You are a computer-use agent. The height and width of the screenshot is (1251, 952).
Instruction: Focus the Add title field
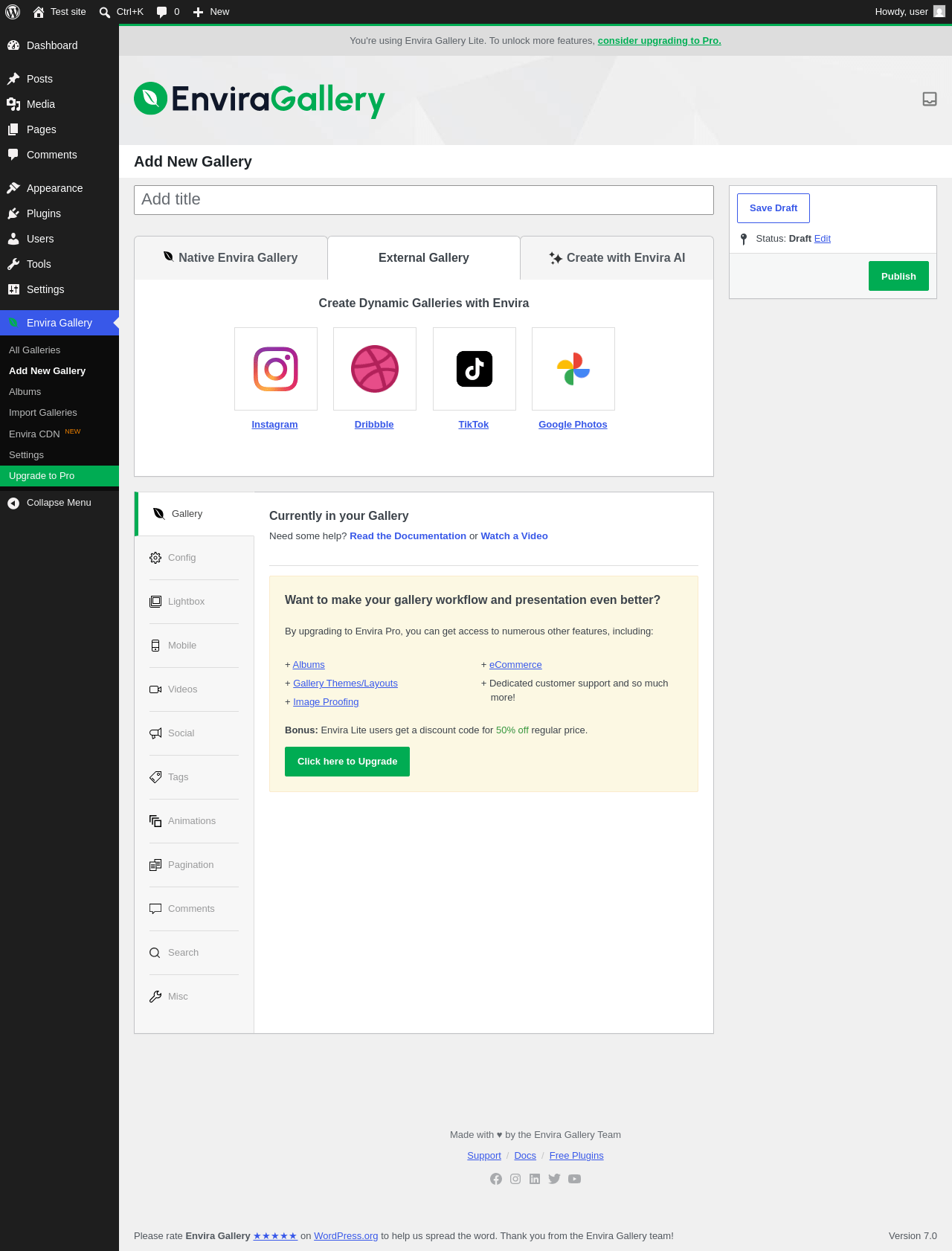[x=424, y=200]
